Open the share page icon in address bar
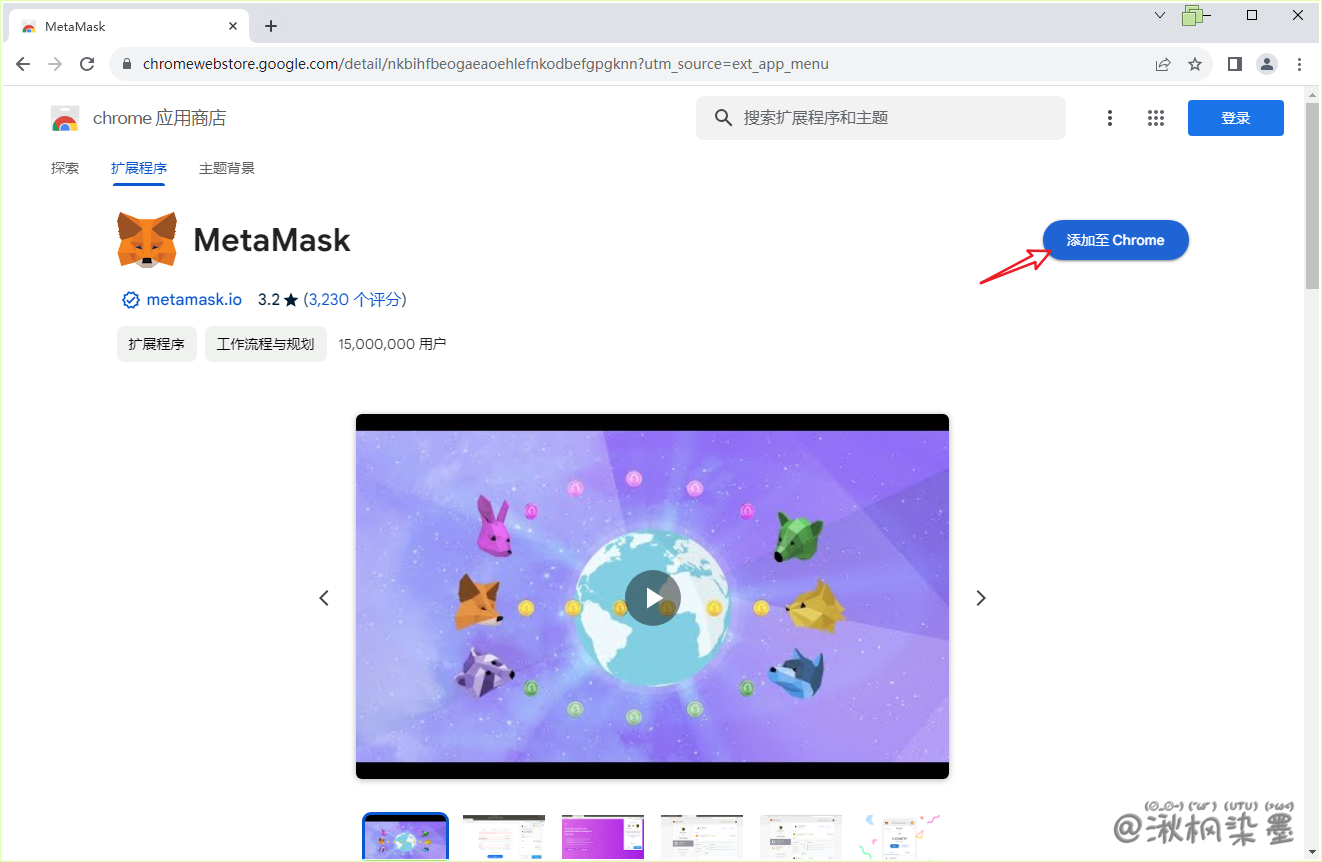This screenshot has width=1322, height=862. [1163, 64]
